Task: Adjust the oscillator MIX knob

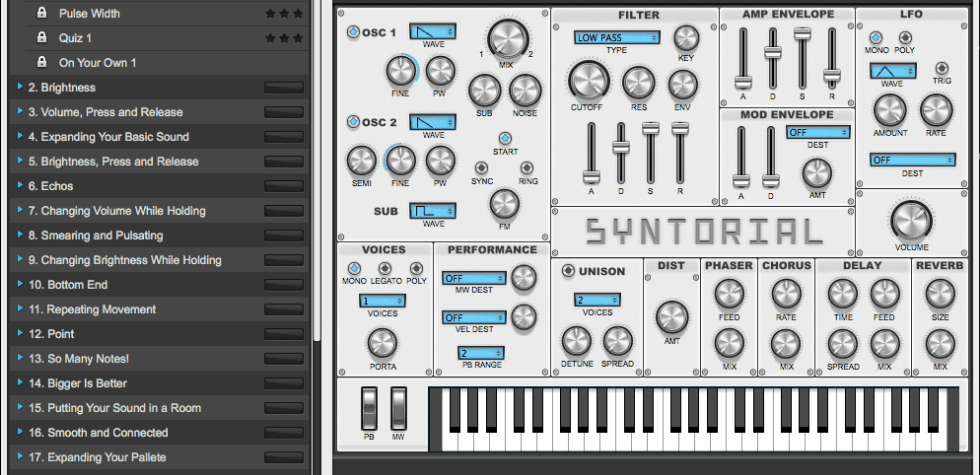Action: pyautogui.click(x=508, y=39)
